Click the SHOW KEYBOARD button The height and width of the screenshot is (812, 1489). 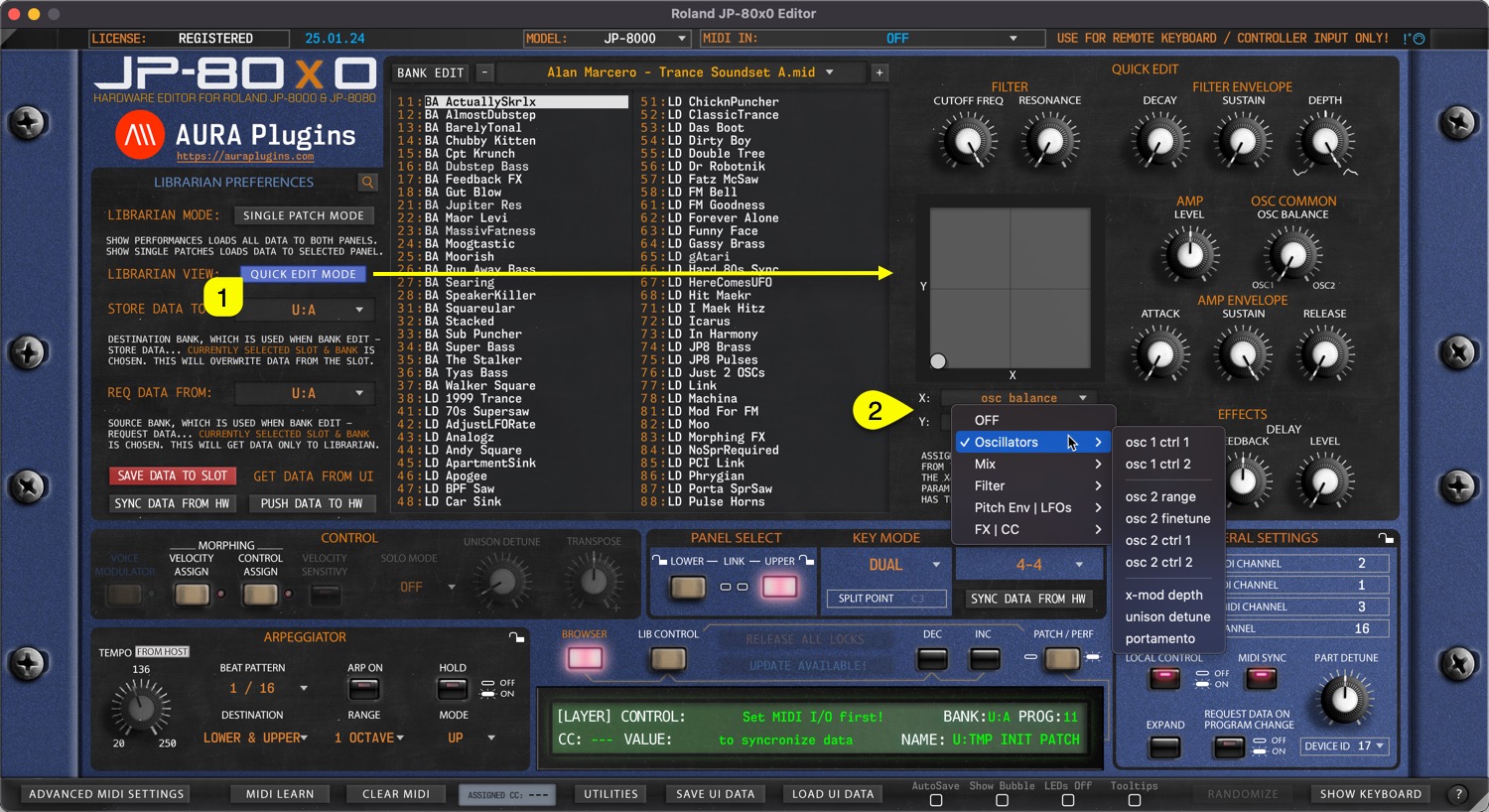coord(1370,794)
